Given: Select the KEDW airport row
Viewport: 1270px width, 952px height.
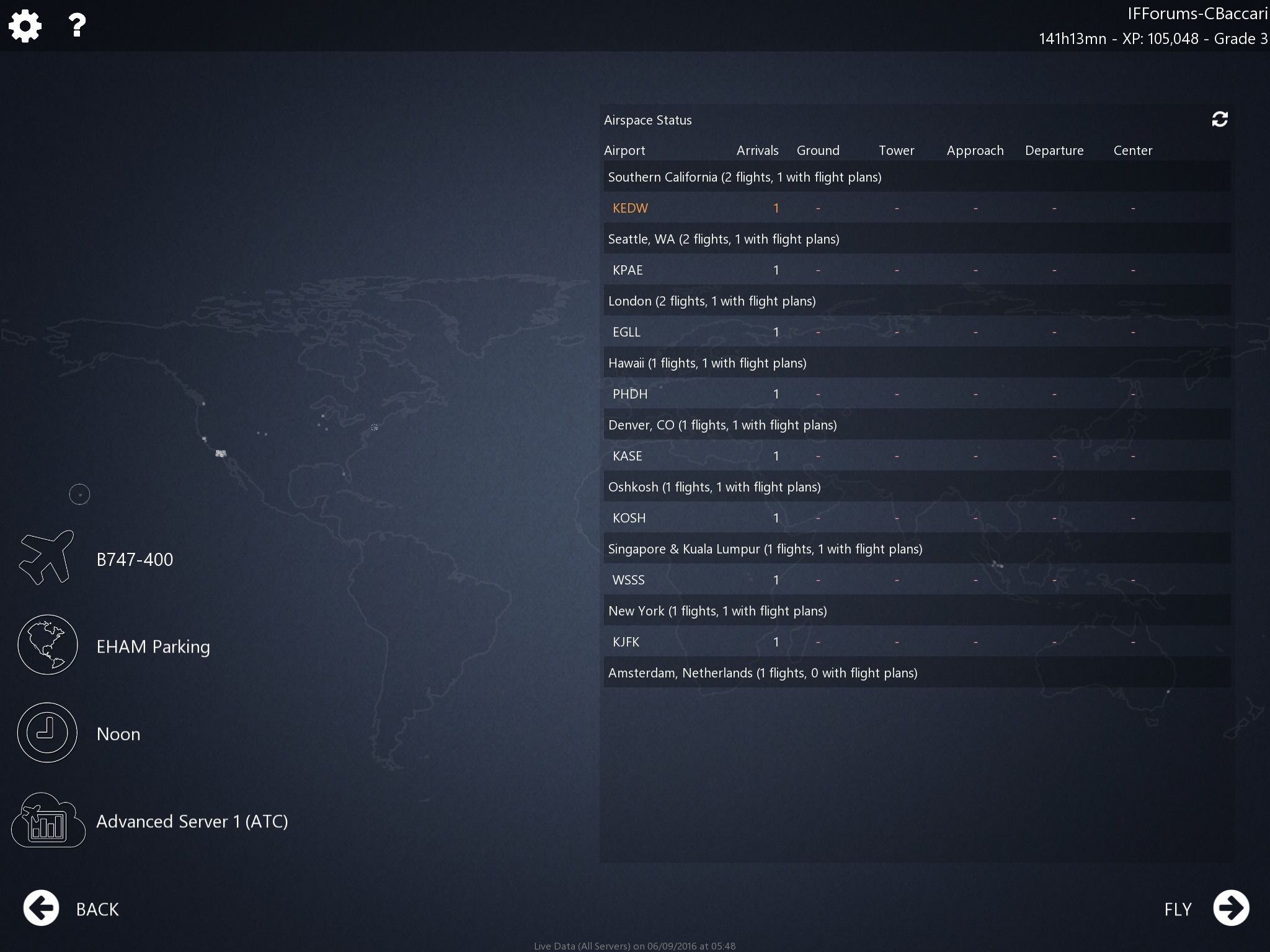Looking at the screenshot, I should tap(630, 208).
